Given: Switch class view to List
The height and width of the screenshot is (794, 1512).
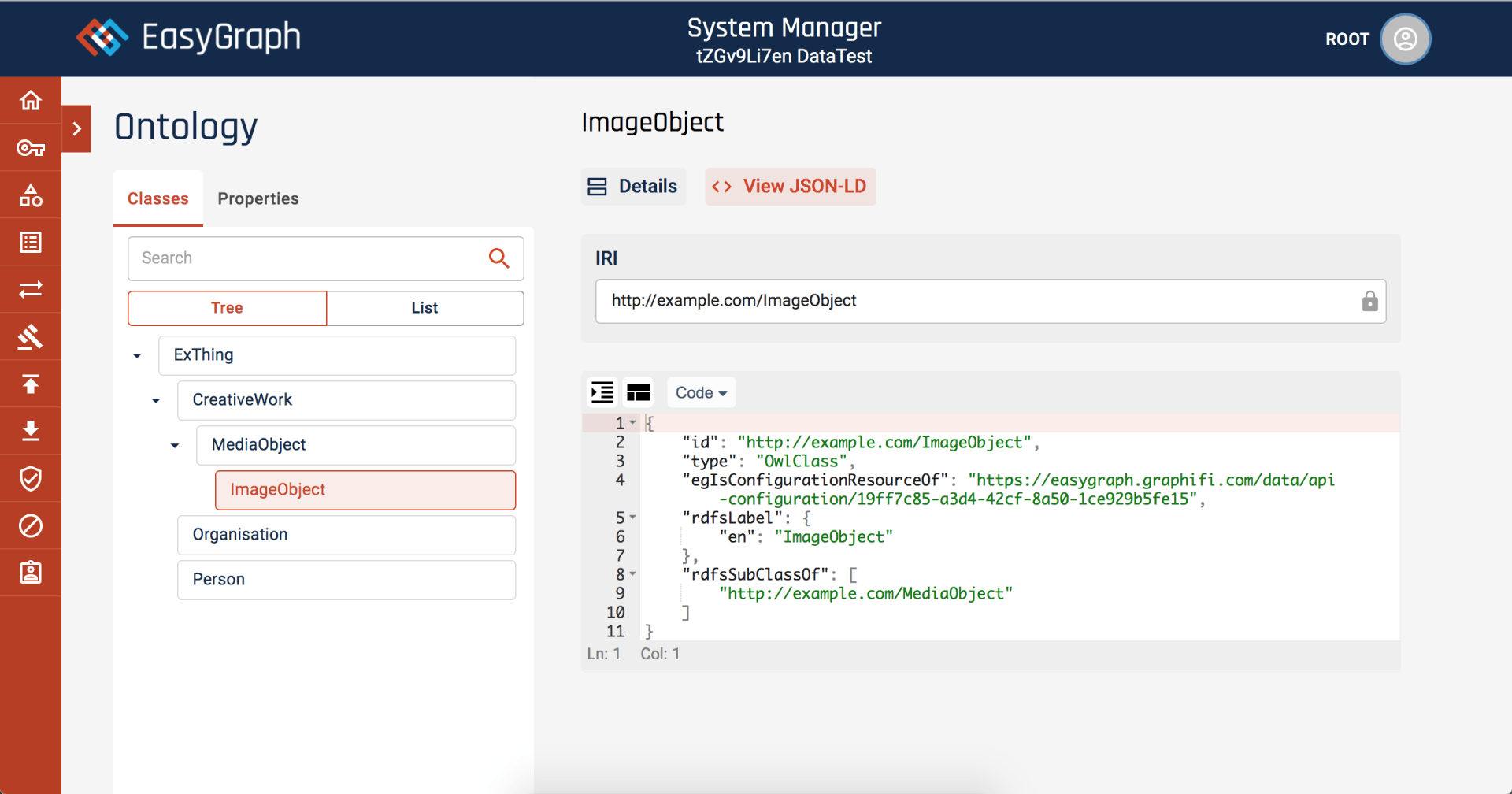Looking at the screenshot, I should pyautogui.click(x=424, y=308).
